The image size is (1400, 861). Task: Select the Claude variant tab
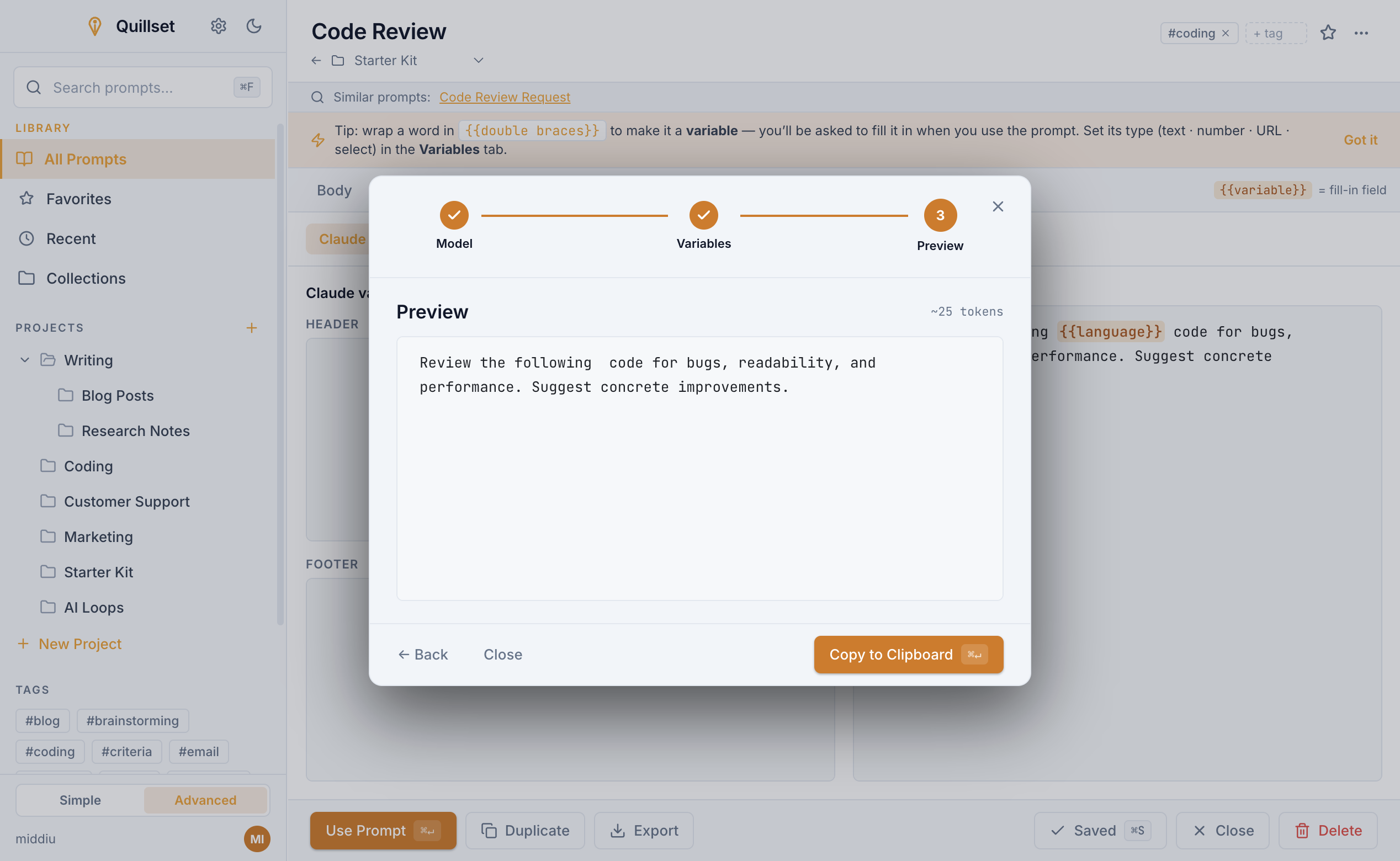point(339,238)
